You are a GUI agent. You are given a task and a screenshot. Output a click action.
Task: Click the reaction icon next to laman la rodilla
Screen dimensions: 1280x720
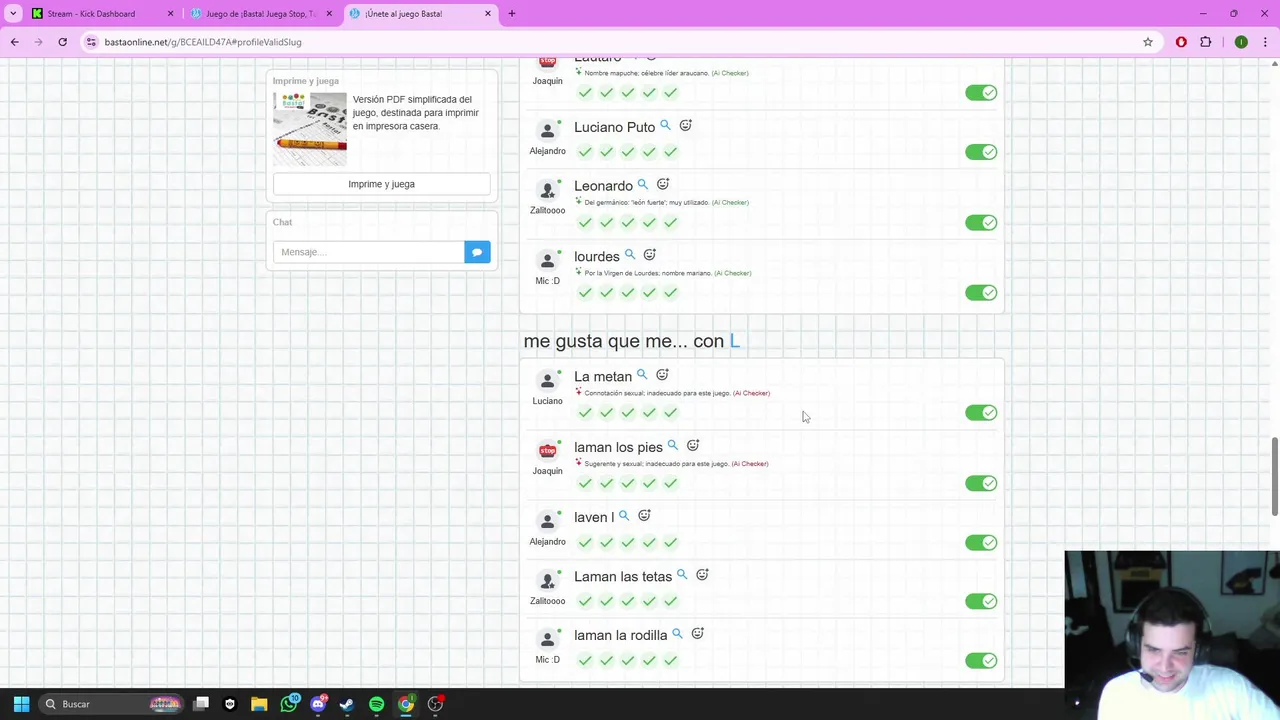698,634
